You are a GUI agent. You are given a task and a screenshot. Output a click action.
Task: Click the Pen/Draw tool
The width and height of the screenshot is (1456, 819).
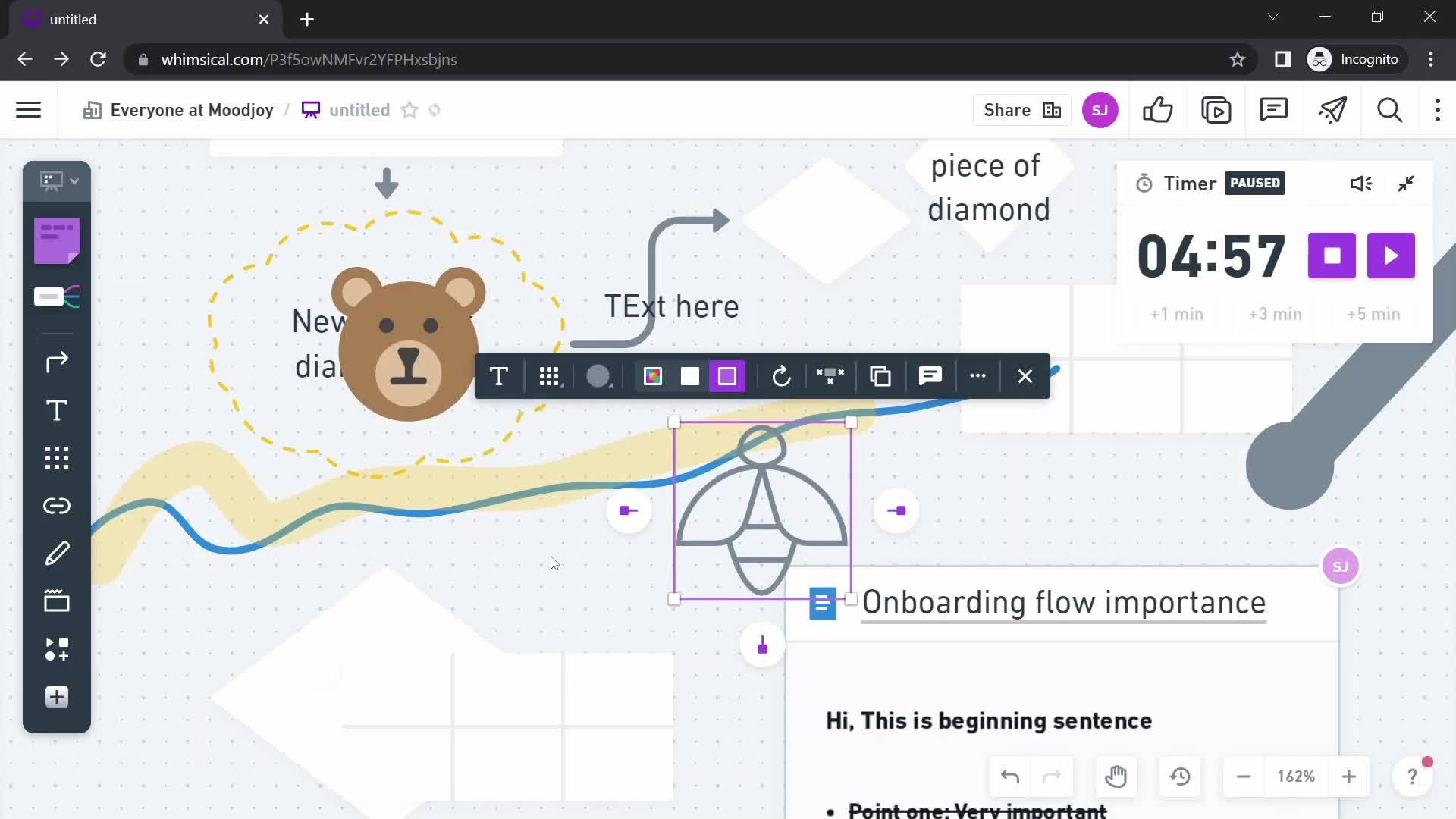coord(56,553)
